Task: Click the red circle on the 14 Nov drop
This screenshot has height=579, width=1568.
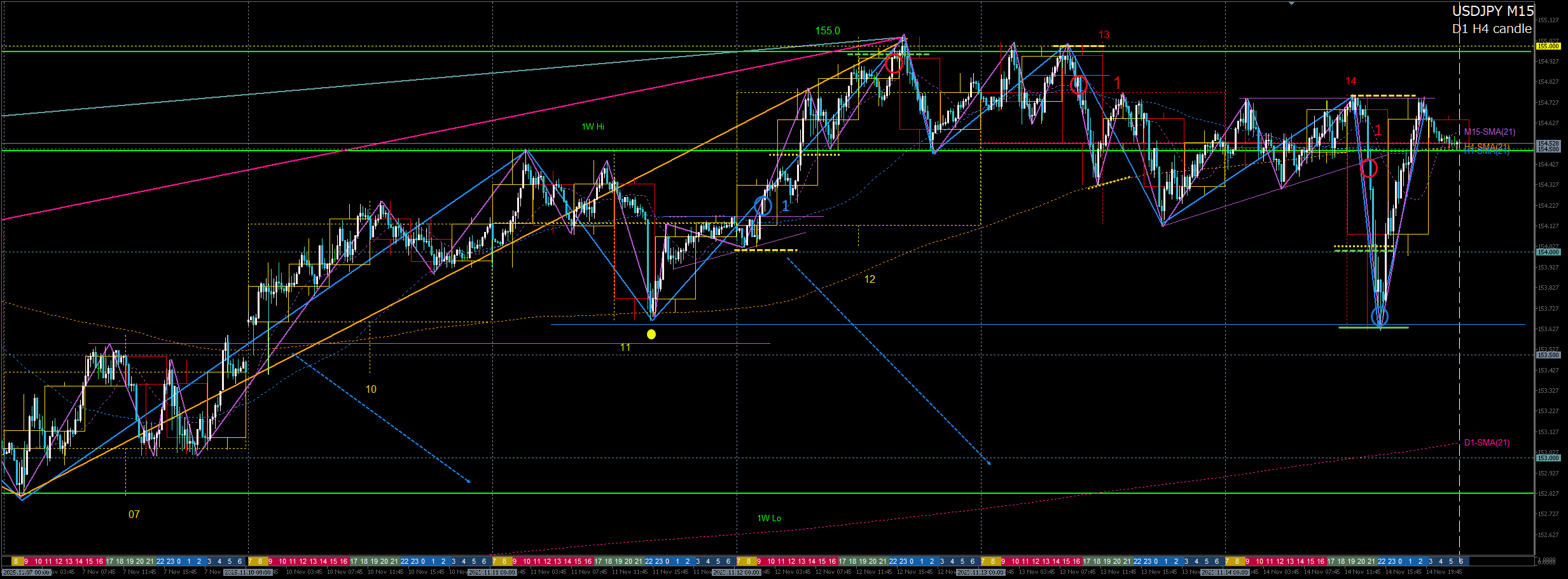Action: [x=1369, y=168]
